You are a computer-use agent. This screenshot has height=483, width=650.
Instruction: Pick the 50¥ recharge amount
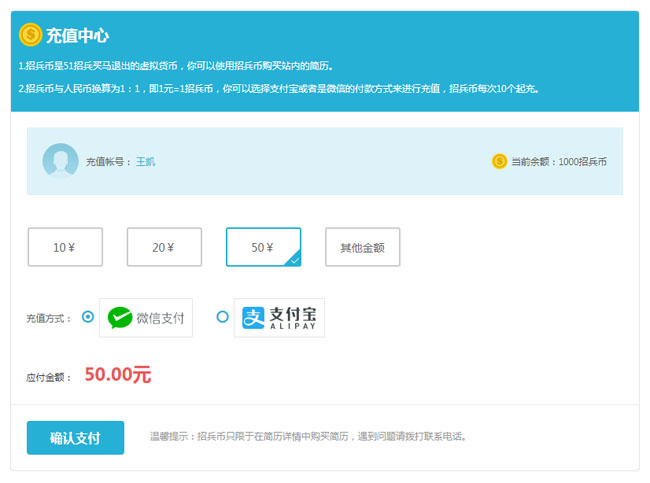click(263, 247)
